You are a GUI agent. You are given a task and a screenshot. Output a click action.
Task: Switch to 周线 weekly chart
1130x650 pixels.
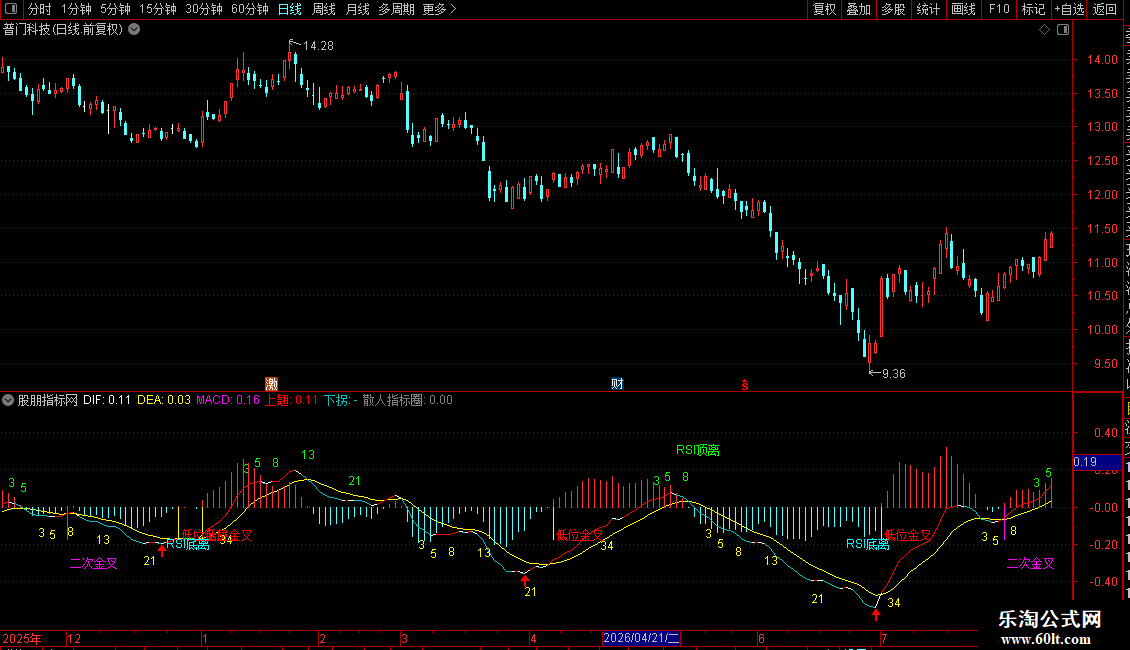pos(324,9)
